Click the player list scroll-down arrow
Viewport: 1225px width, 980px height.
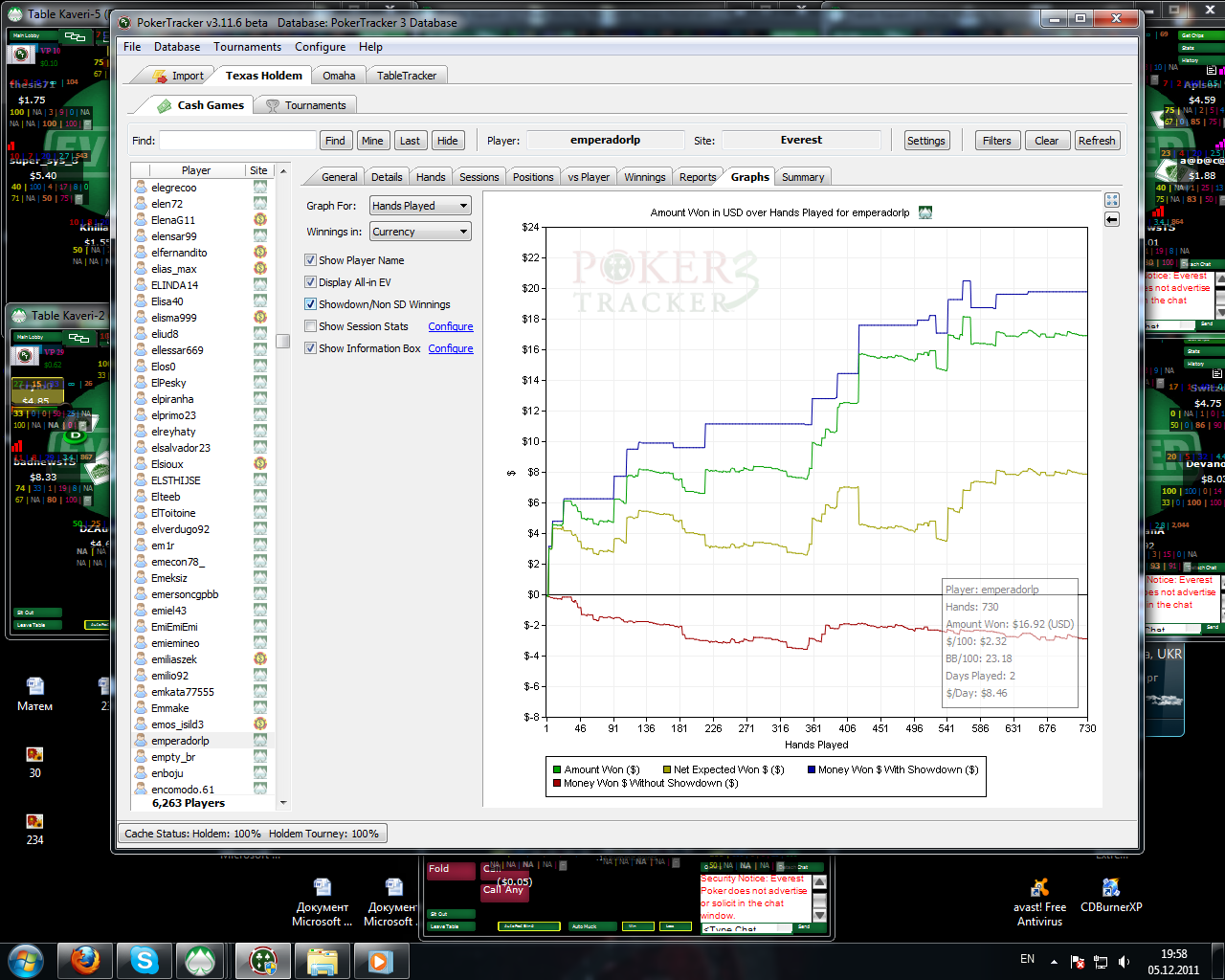point(282,803)
